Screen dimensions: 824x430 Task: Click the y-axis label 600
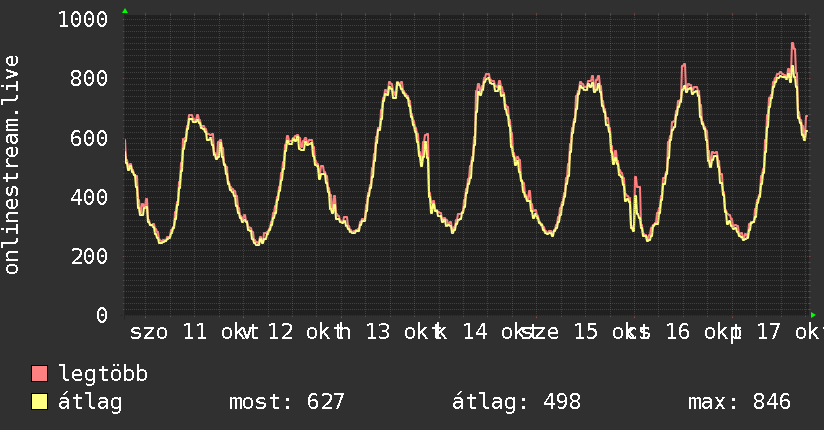[89, 138]
